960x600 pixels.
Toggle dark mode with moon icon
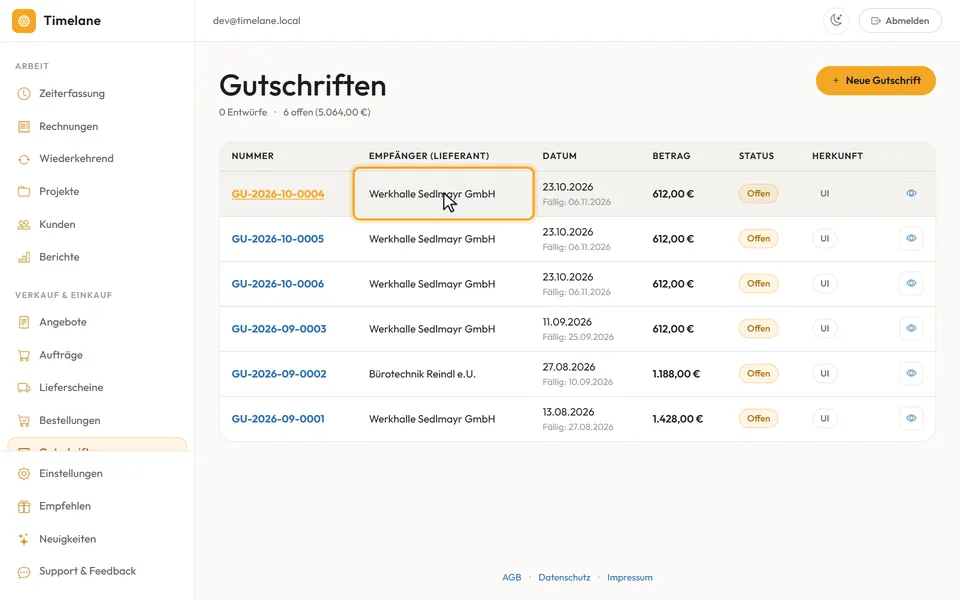click(836, 21)
